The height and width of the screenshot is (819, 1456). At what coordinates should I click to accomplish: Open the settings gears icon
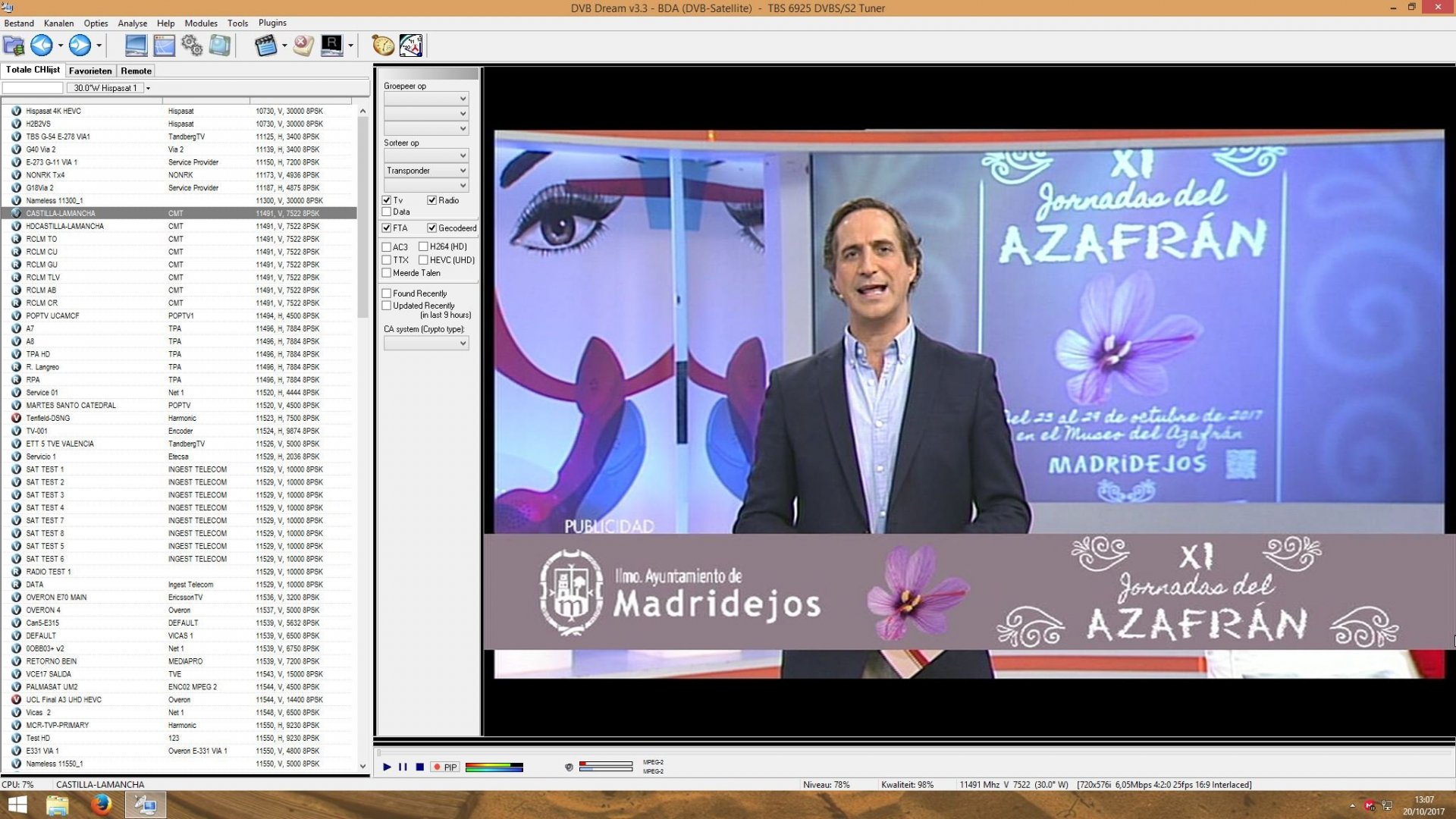tap(192, 45)
